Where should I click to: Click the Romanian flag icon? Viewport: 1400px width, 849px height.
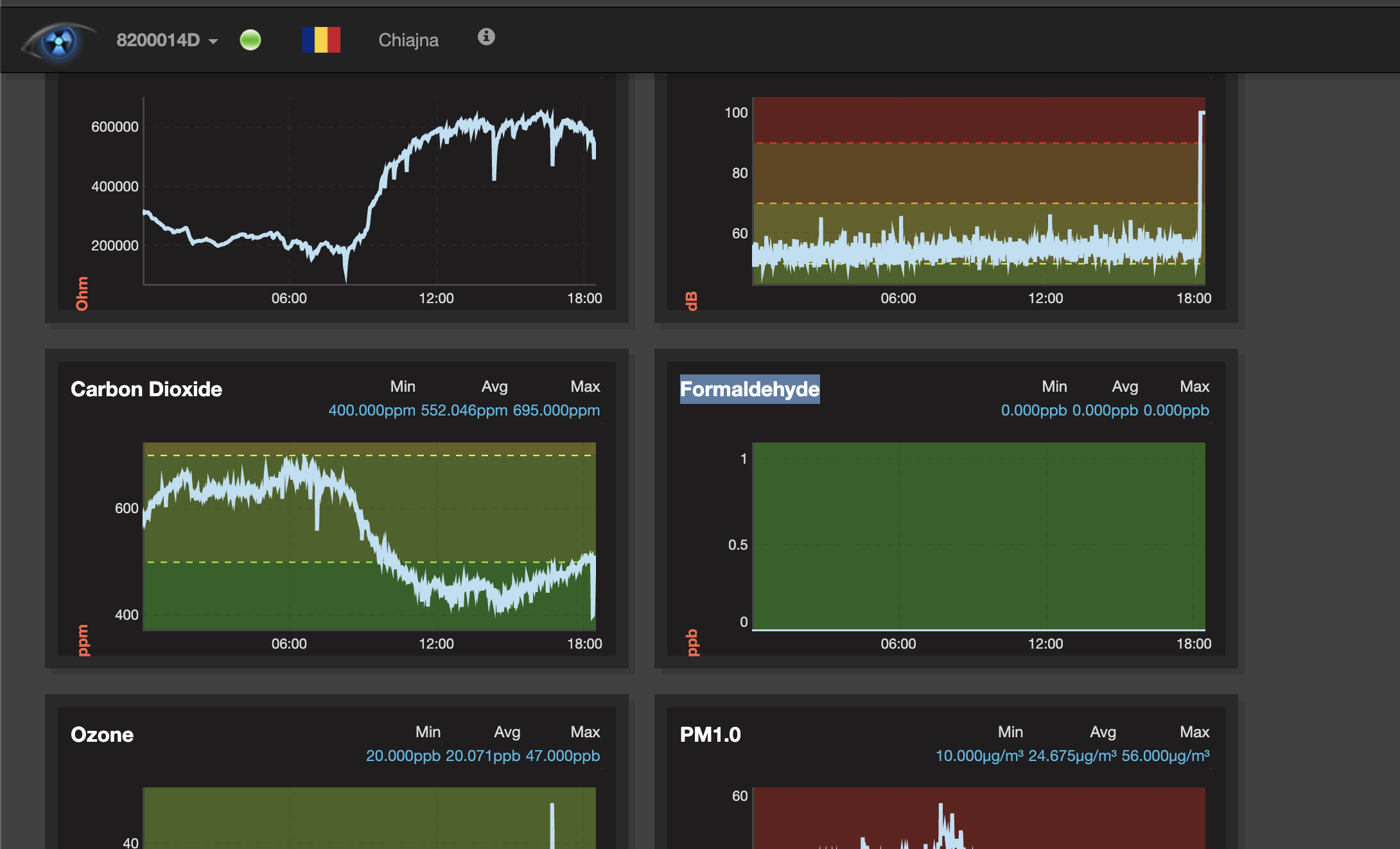pos(320,40)
